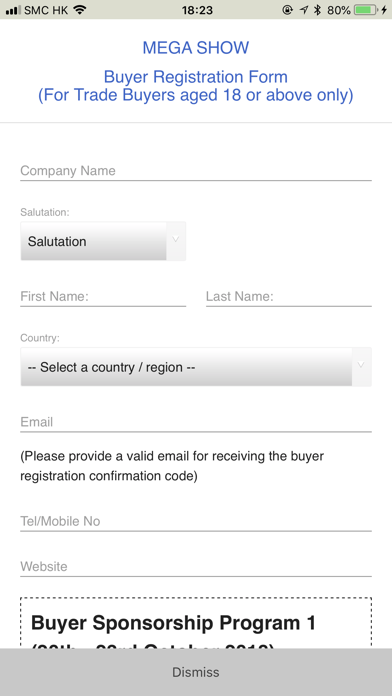Tap the battery indicator icon

[x=366, y=10]
